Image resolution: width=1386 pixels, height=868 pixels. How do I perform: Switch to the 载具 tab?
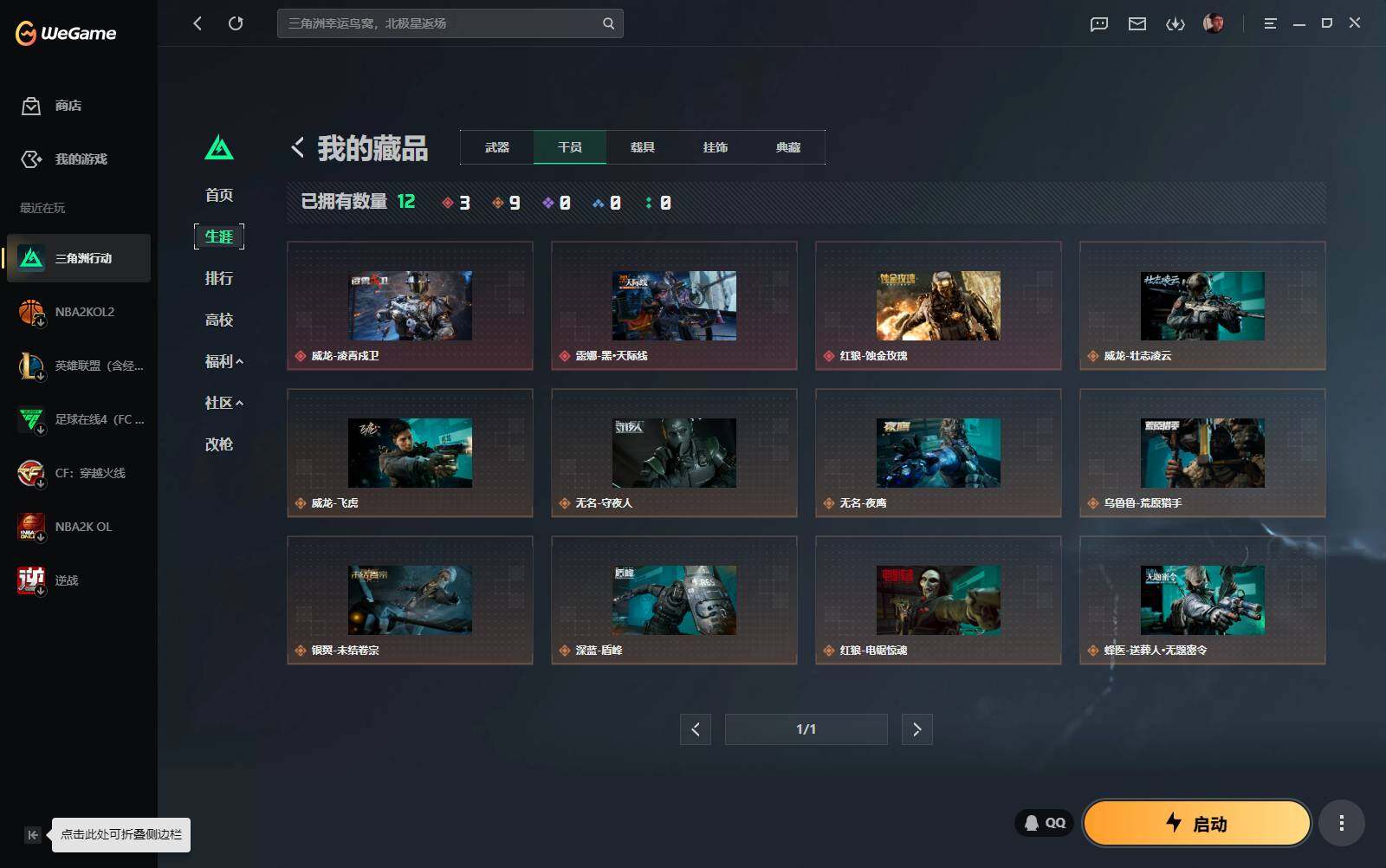pos(643,147)
